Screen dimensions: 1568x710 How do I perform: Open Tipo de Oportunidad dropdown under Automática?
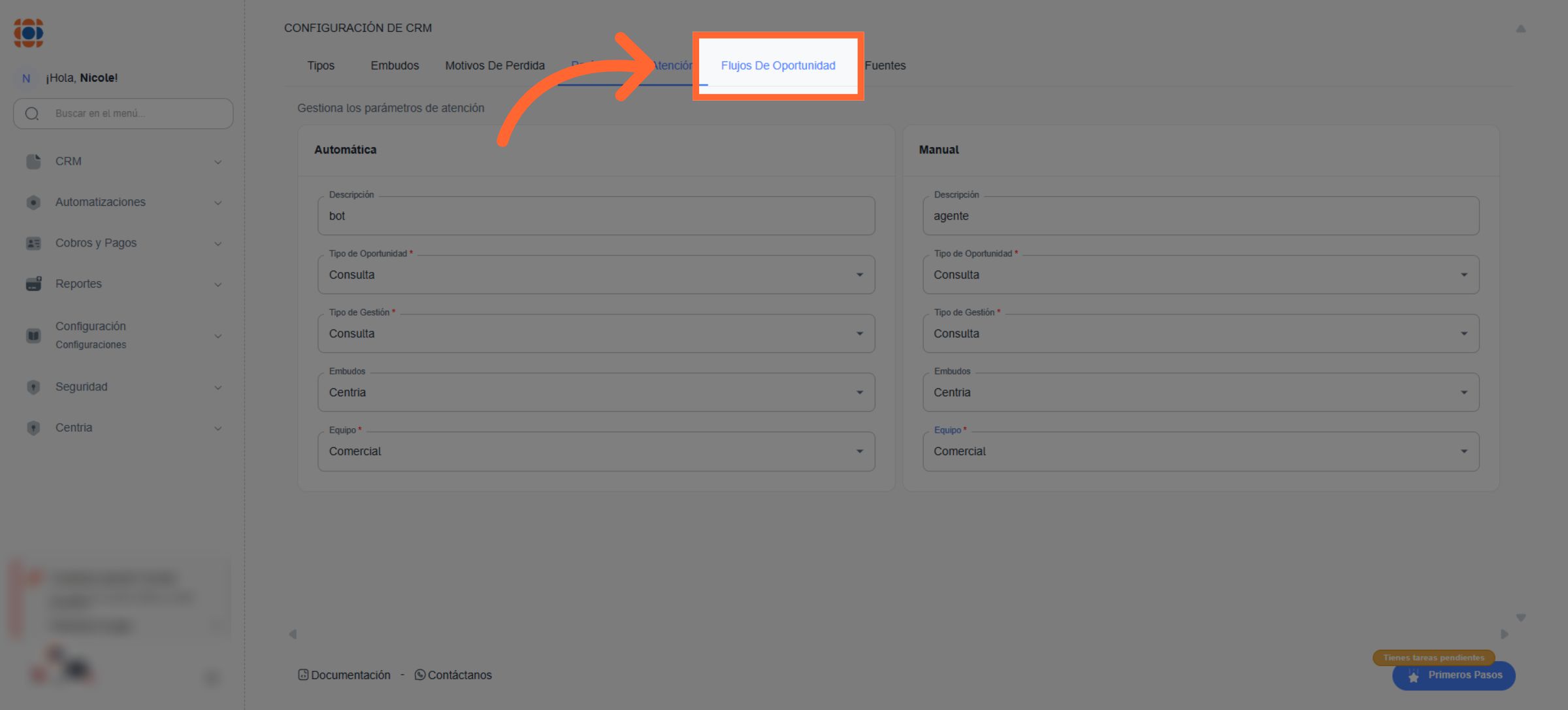point(595,275)
